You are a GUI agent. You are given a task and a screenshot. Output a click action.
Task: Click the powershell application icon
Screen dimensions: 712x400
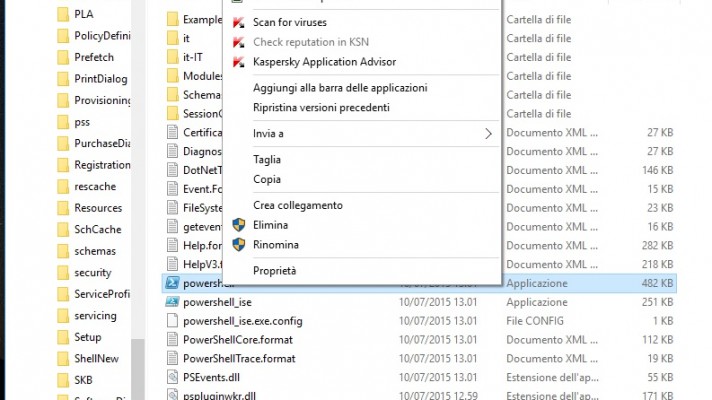pyautogui.click(x=172, y=283)
